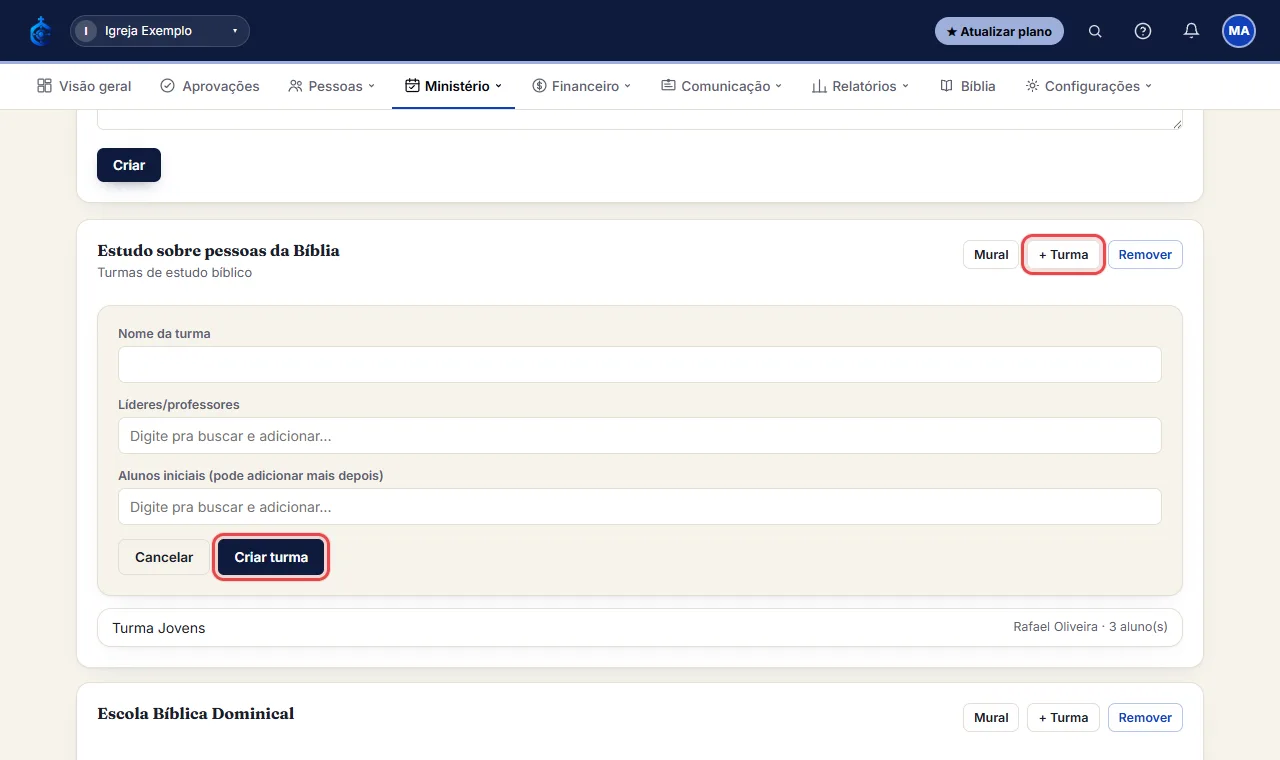Click the Criar button at the top
Screen dimensions: 1280x760
tap(129, 165)
